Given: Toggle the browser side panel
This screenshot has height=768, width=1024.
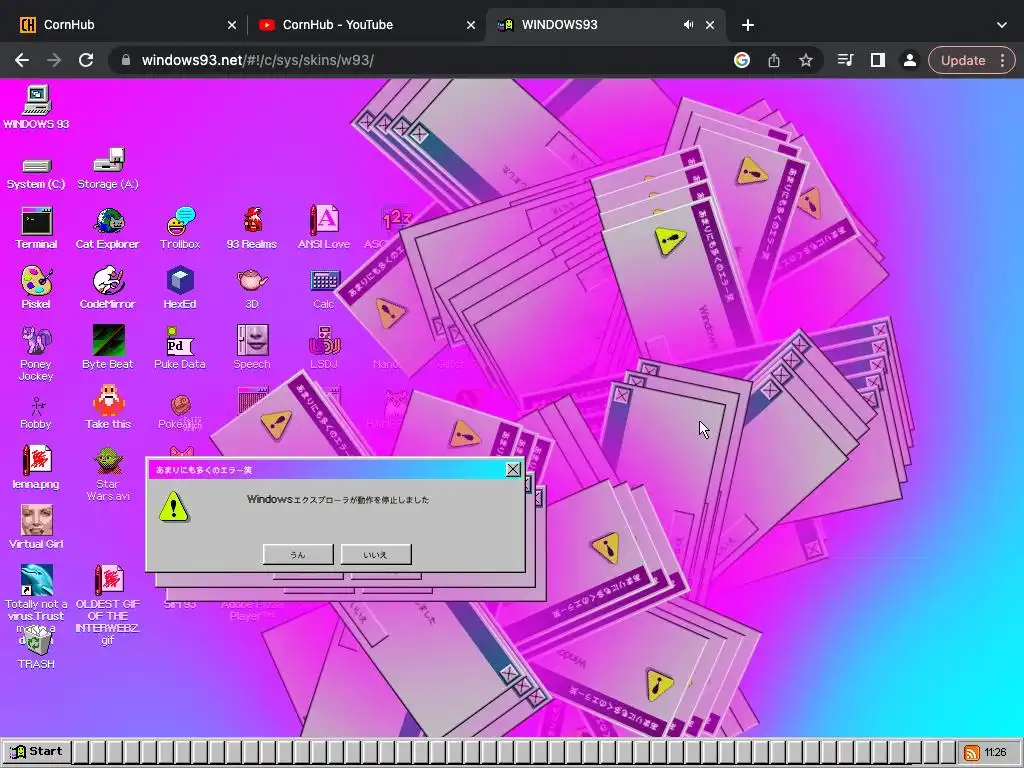Looking at the screenshot, I should pos(878,60).
